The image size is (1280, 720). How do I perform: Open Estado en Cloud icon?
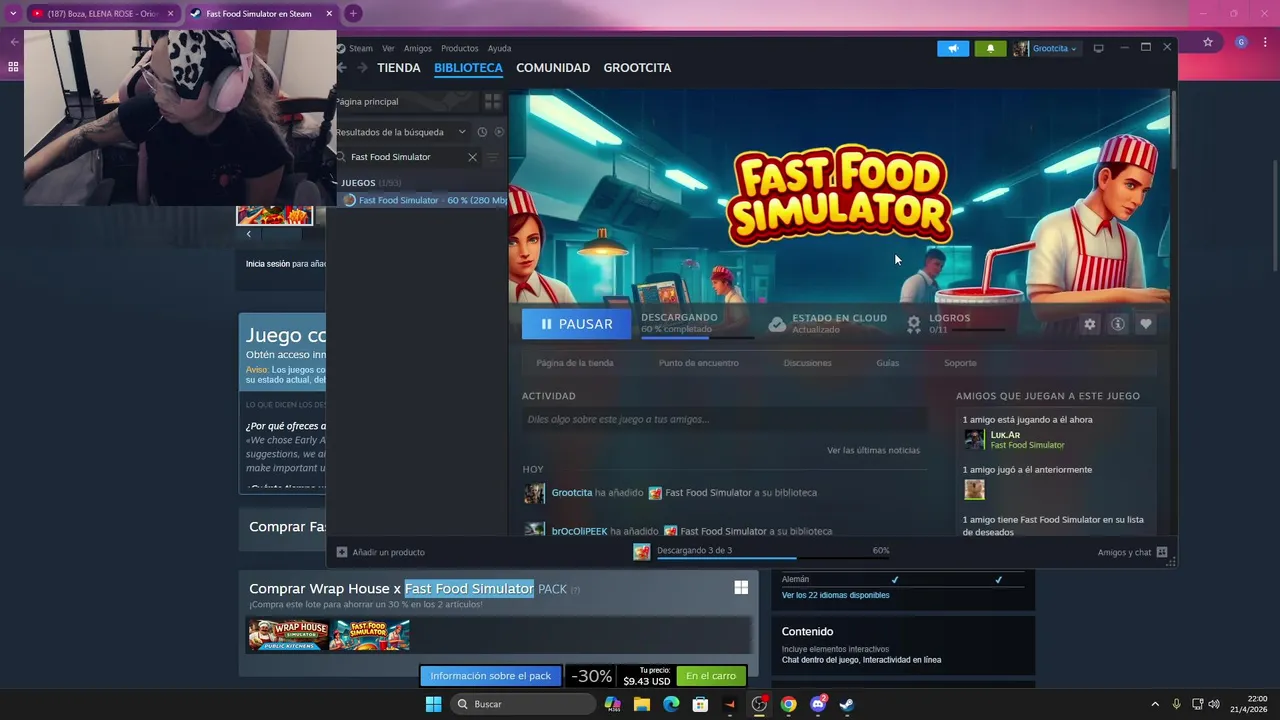pyautogui.click(x=777, y=324)
